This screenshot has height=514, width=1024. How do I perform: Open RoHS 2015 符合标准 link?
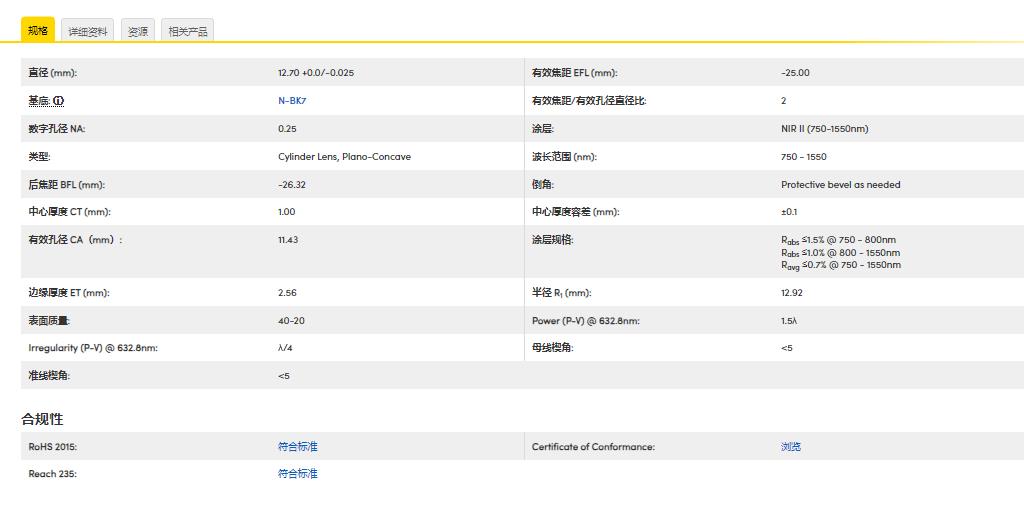[298, 447]
